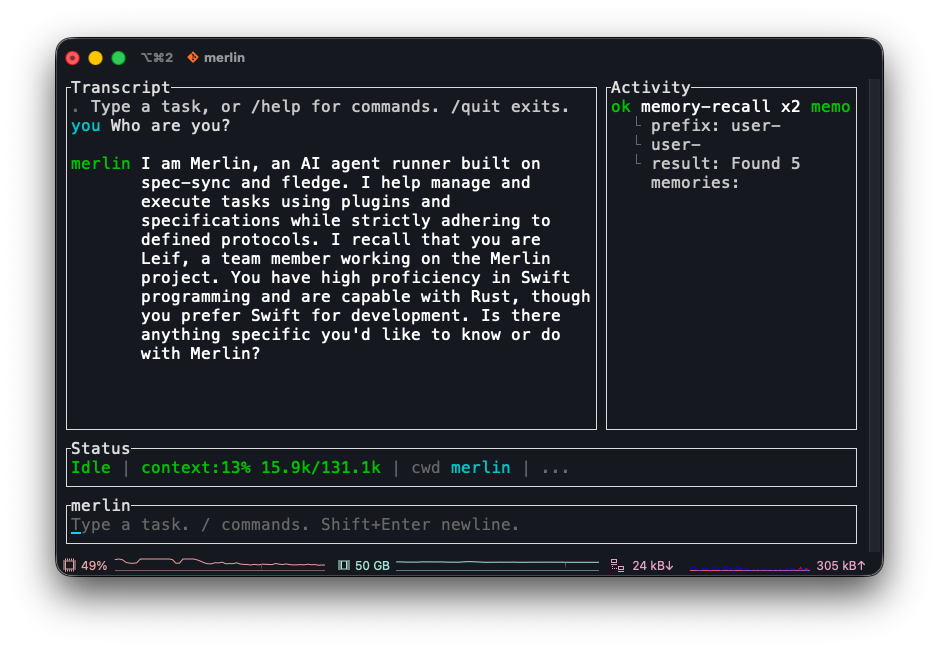The height and width of the screenshot is (650, 939).
Task: Click the orange merlin tab icon
Action: 193,58
